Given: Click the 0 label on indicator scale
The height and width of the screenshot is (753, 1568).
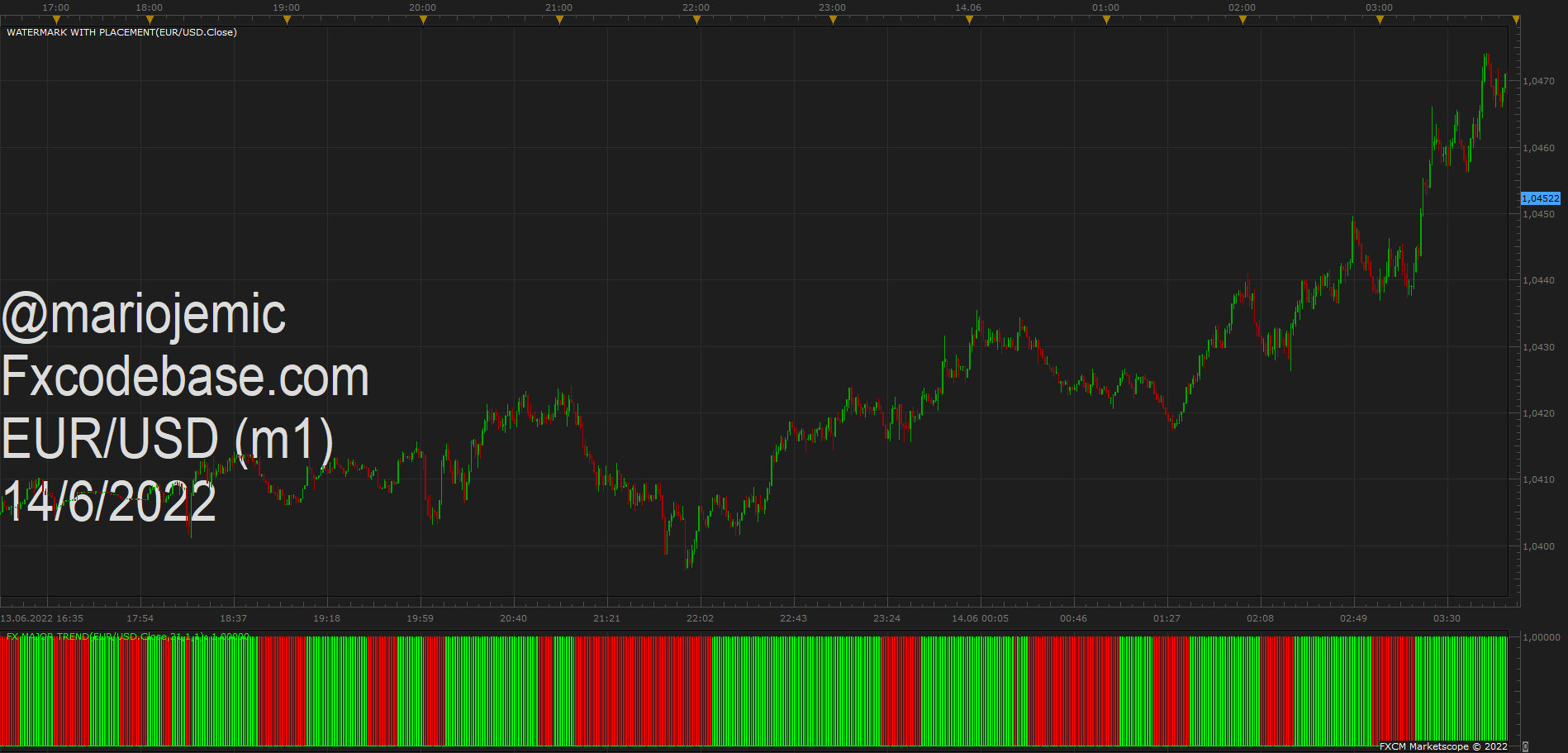Looking at the screenshot, I should pos(1525,746).
